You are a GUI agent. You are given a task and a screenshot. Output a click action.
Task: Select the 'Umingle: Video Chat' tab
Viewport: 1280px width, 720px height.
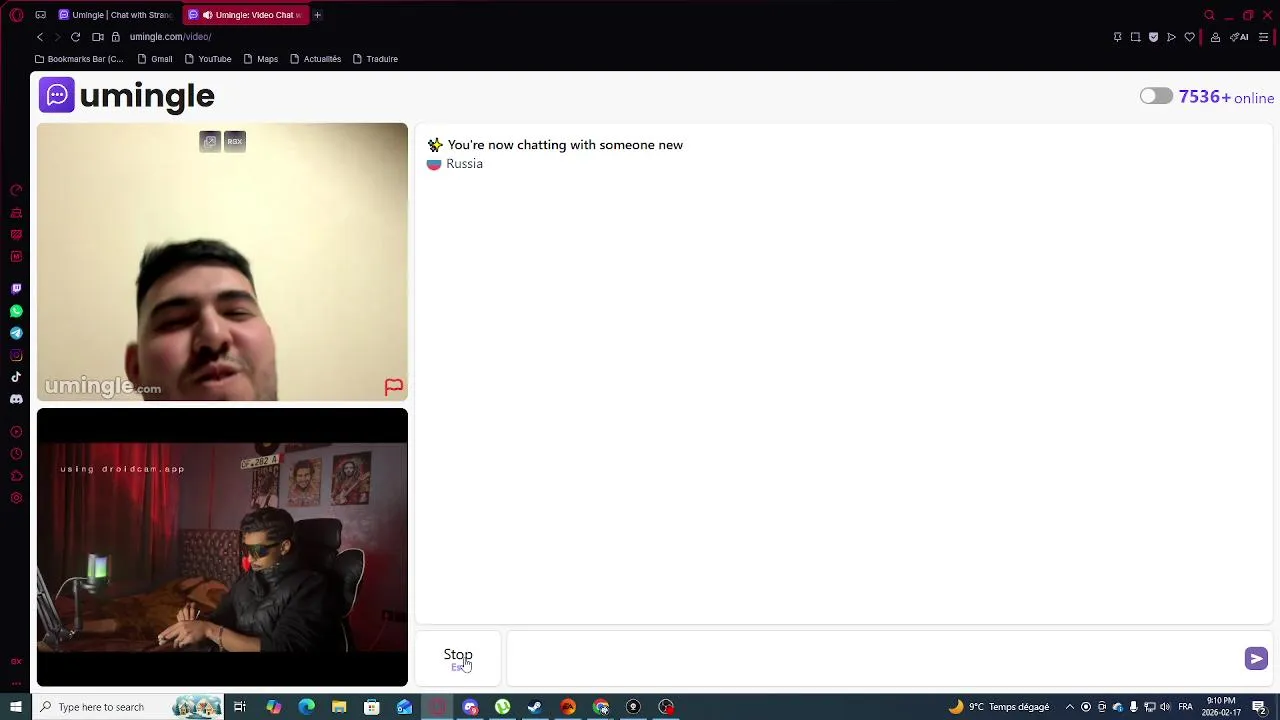tap(245, 15)
